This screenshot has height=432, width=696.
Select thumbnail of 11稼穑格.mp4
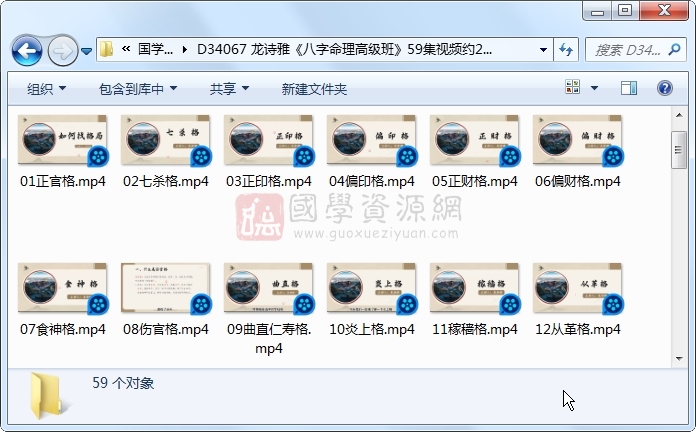[475, 289]
